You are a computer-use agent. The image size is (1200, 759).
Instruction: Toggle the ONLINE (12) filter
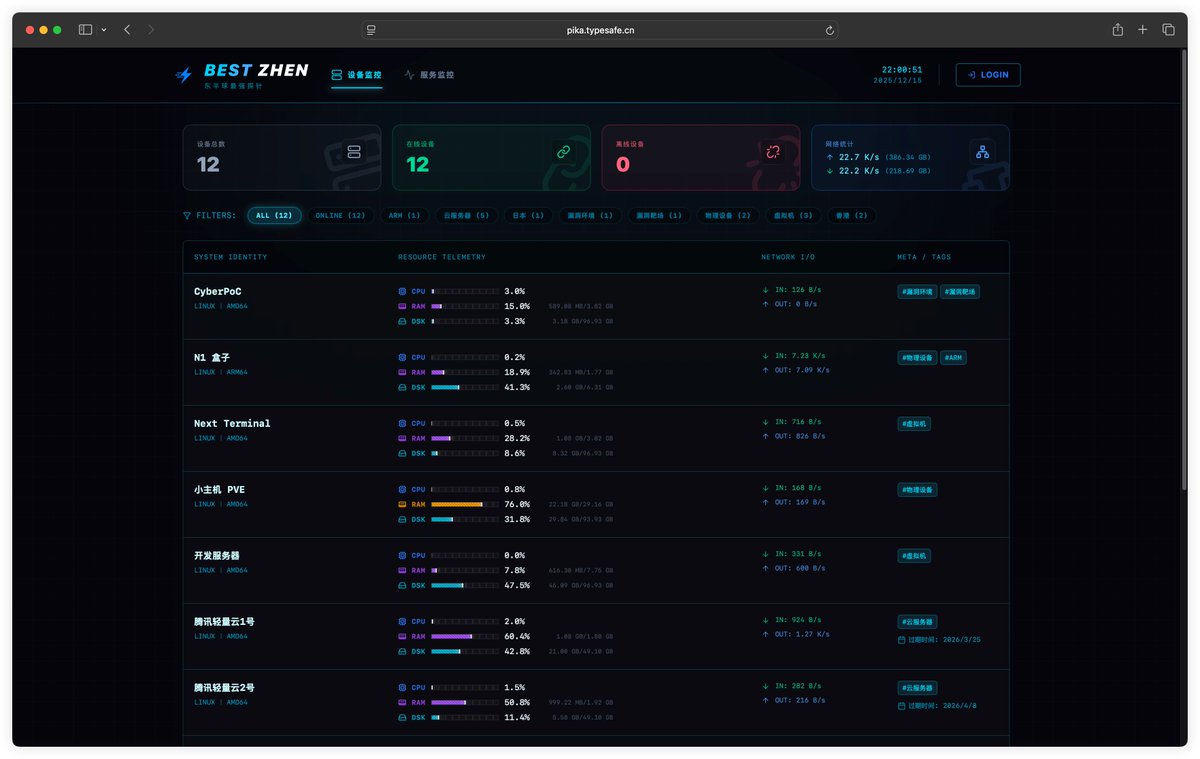[340, 215]
